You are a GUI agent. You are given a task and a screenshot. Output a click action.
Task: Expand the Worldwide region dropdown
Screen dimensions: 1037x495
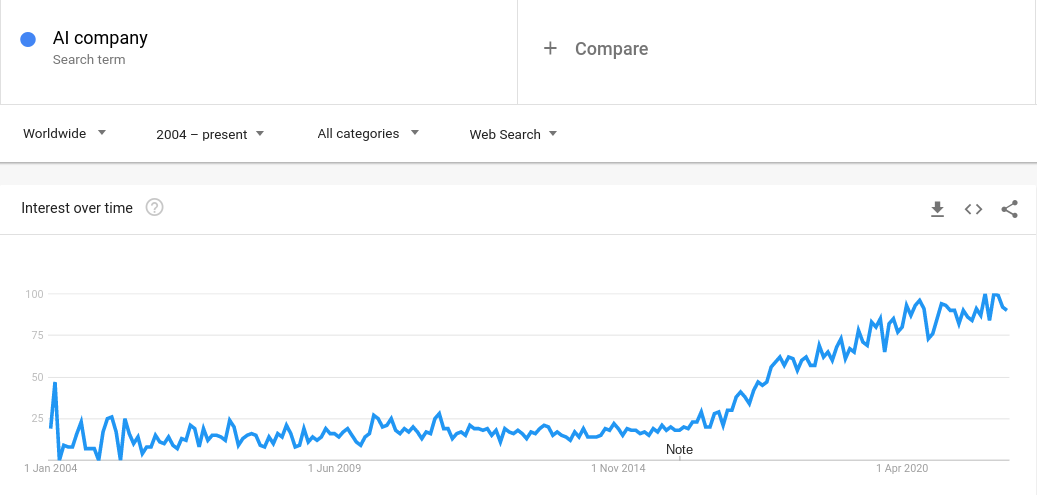(x=64, y=134)
